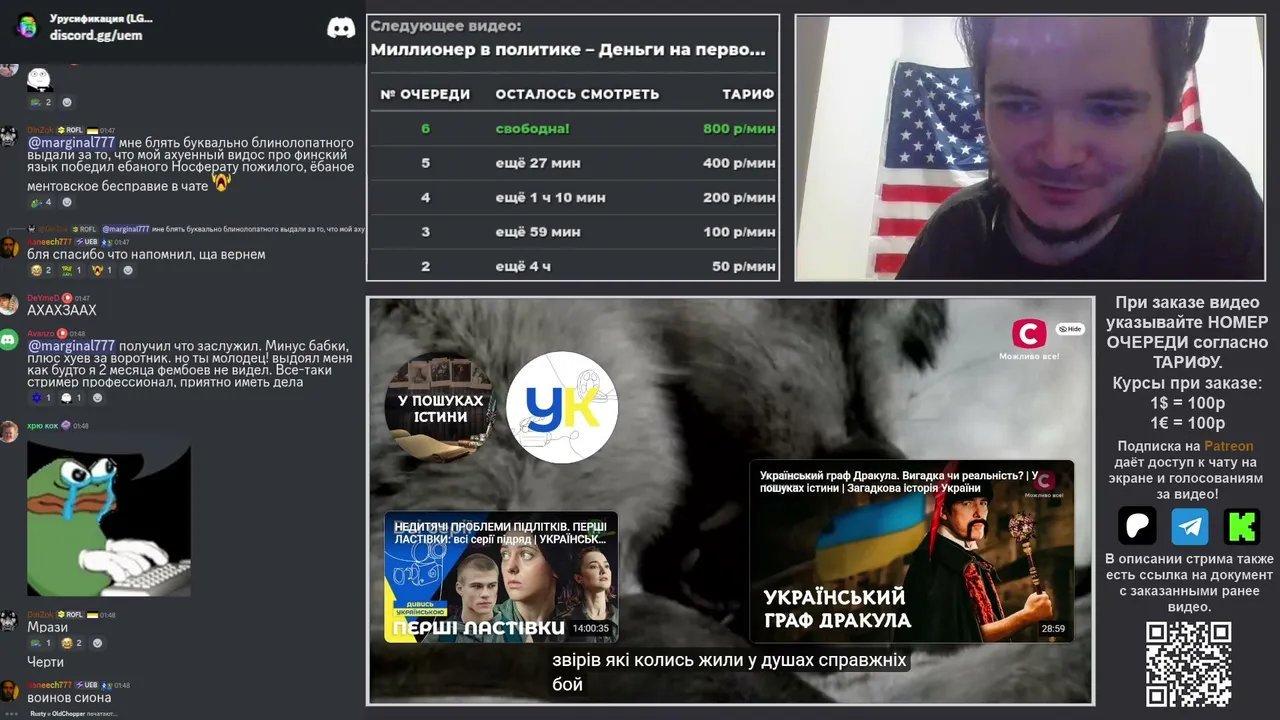Viewport: 1280px width, 720px height.
Task: Open the Kick icon in the info panel
Action: click(x=1242, y=526)
